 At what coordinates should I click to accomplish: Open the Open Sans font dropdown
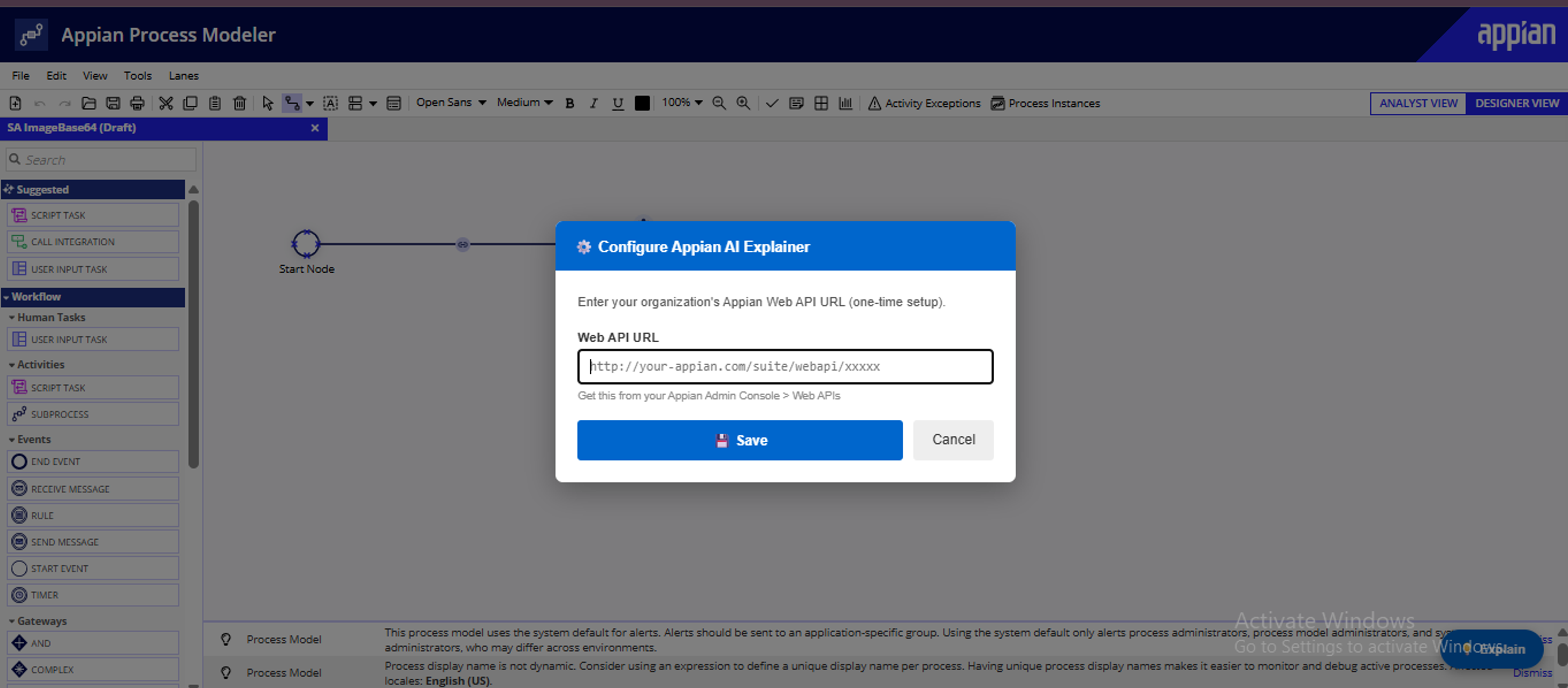[x=451, y=102]
